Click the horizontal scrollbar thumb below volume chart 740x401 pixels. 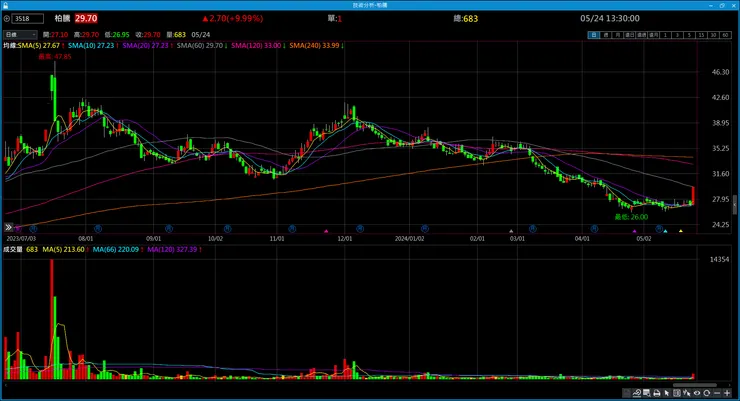[695, 385]
